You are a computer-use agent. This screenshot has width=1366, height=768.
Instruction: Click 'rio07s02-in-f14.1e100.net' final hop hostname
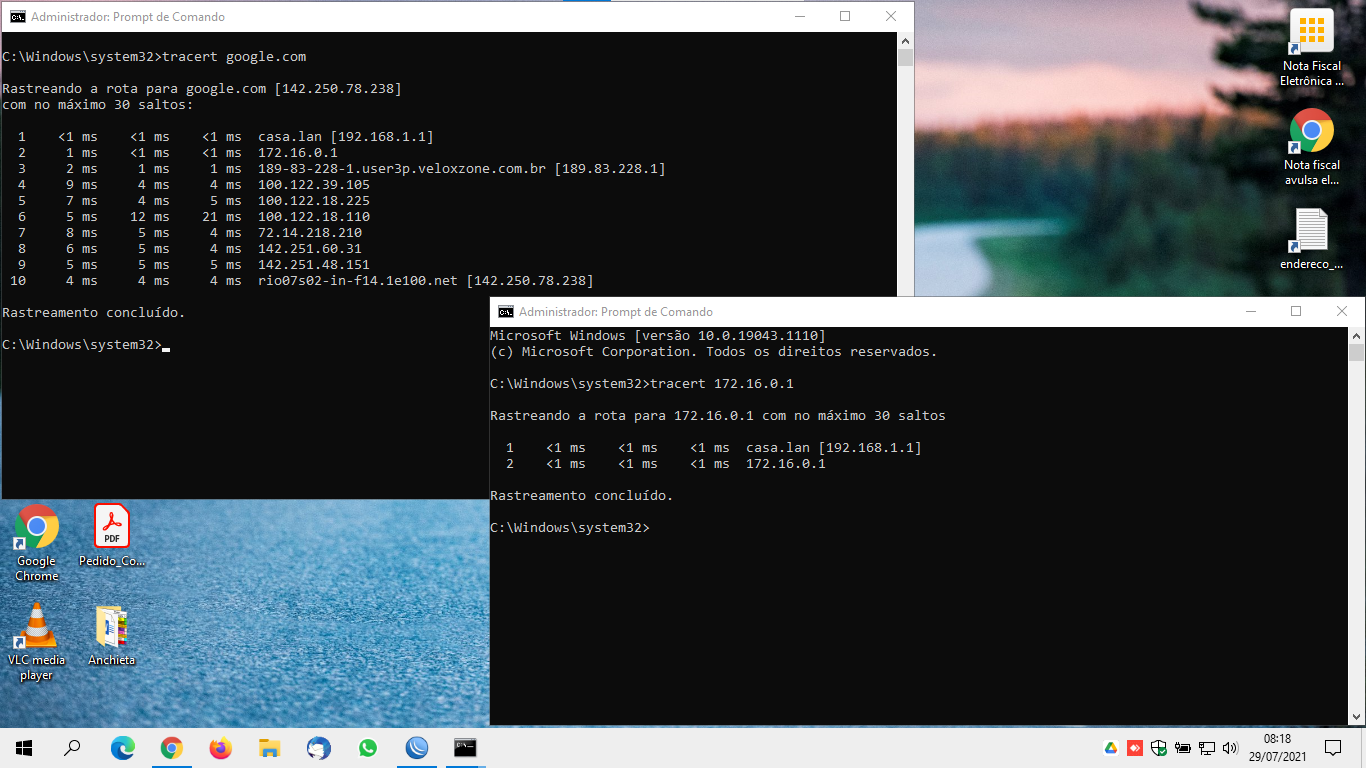click(x=358, y=281)
